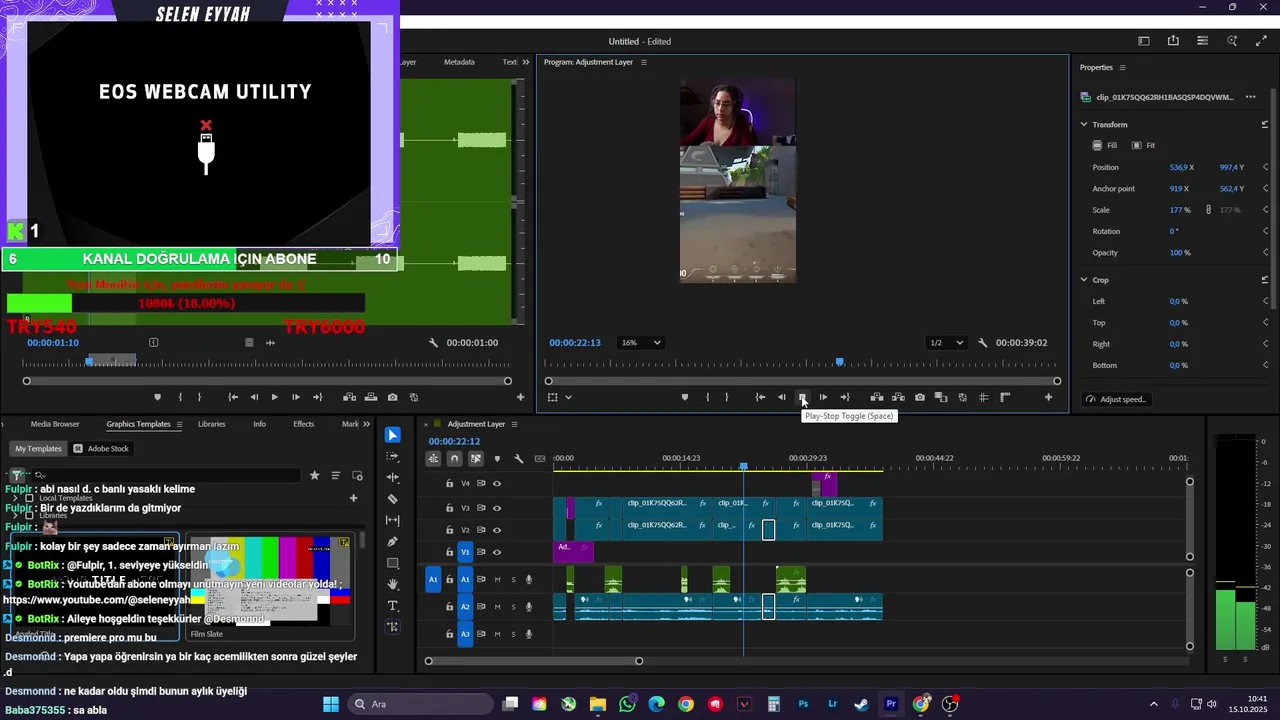Toggle scale link constrain proportions
Screen dimensions: 1280x720
(x=1208, y=210)
